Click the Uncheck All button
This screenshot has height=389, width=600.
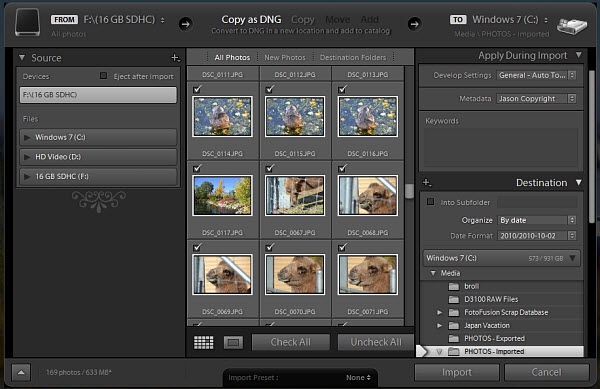(376, 342)
